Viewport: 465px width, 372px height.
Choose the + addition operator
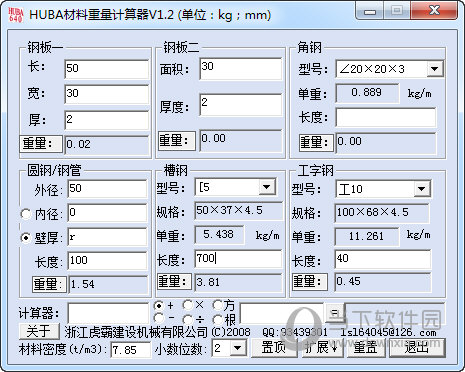click(159, 305)
